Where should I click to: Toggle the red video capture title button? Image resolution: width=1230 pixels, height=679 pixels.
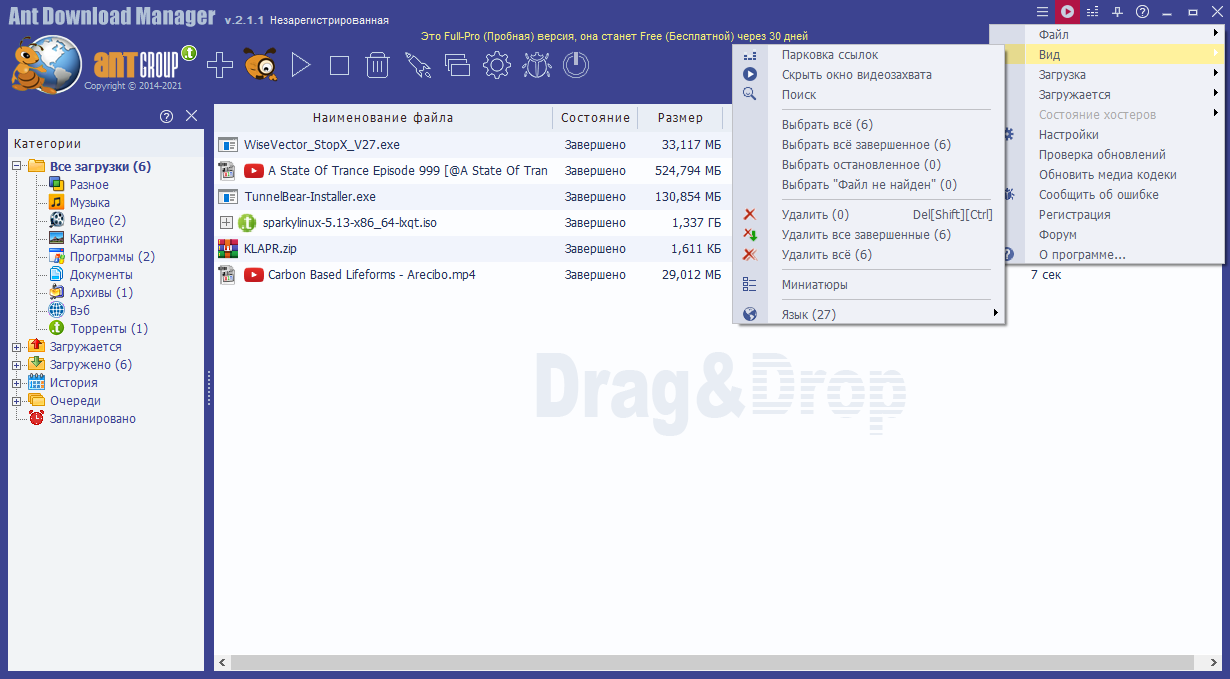[x=1068, y=12]
